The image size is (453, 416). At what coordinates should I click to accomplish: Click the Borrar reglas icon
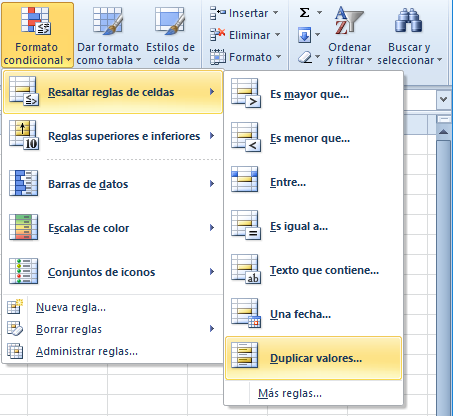point(15,329)
